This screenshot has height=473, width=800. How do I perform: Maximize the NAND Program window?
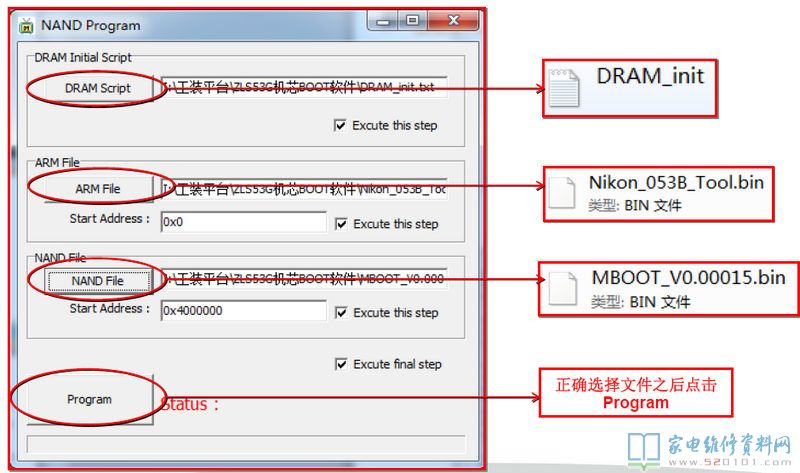pyautogui.click(x=412, y=20)
